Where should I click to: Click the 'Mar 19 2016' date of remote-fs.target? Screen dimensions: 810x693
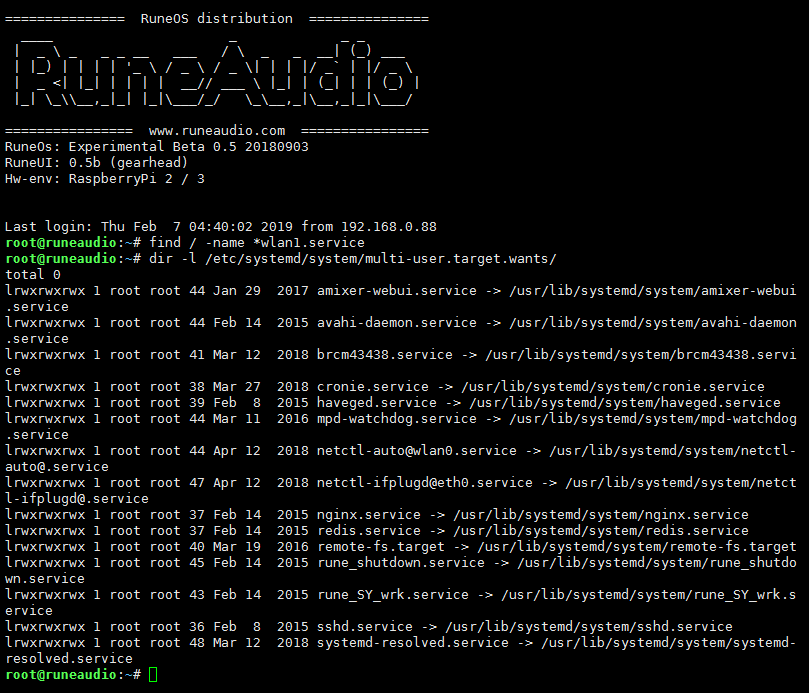point(260,547)
